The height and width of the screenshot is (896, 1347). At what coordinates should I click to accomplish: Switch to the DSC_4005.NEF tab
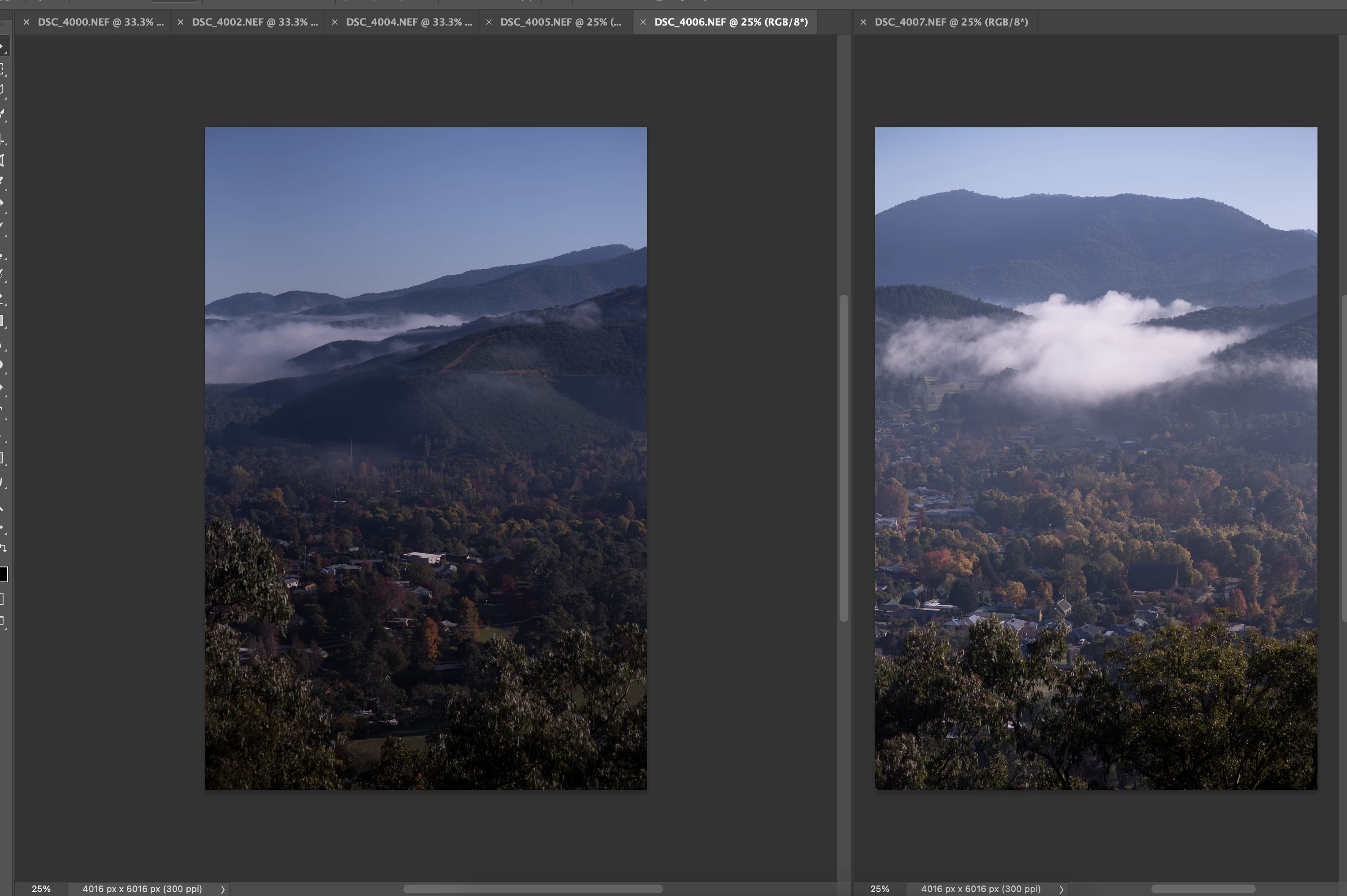pyautogui.click(x=560, y=22)
